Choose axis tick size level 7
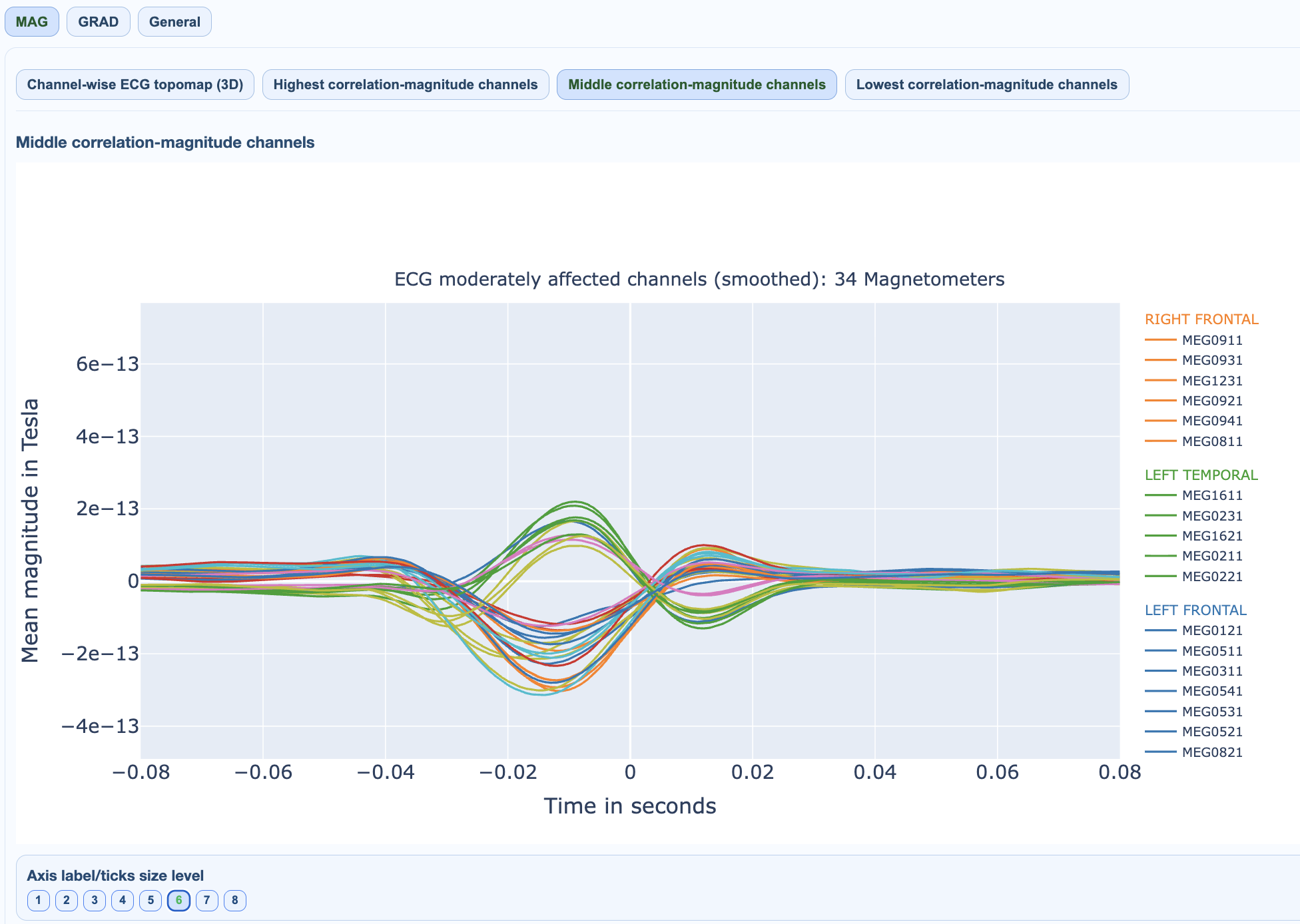The width and height of the screenshot is (1300, 924). (x=206, y=901)
